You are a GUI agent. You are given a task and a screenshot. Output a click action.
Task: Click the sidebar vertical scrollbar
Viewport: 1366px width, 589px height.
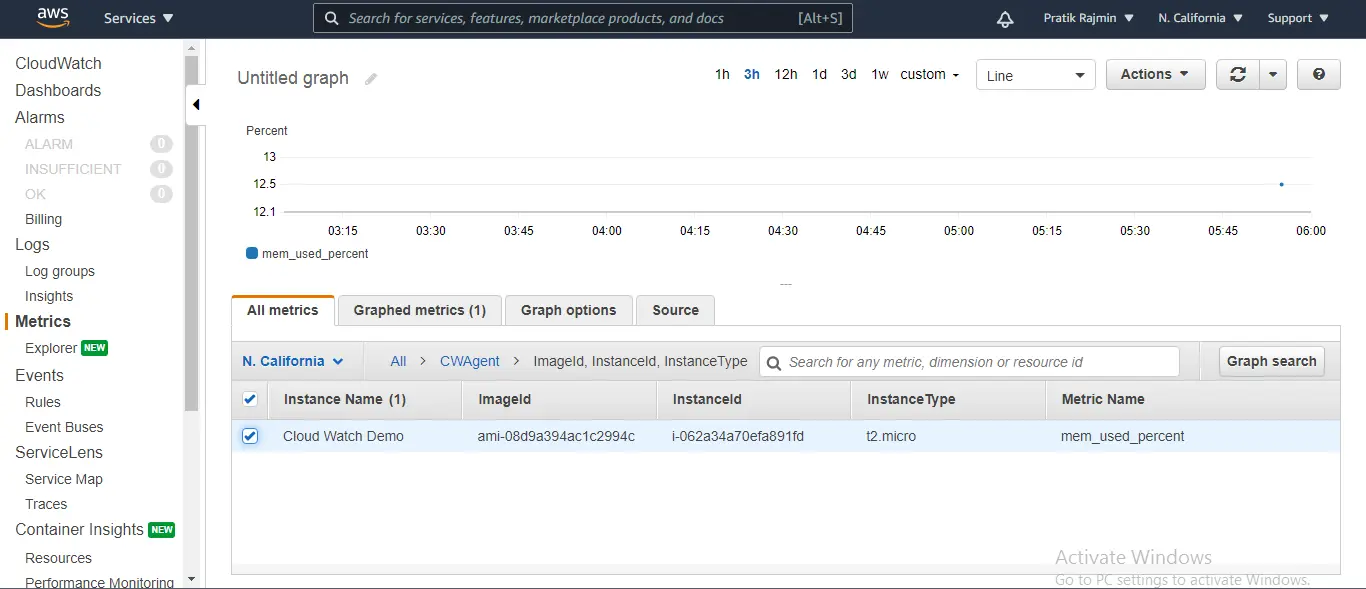(x=192, y=234)
